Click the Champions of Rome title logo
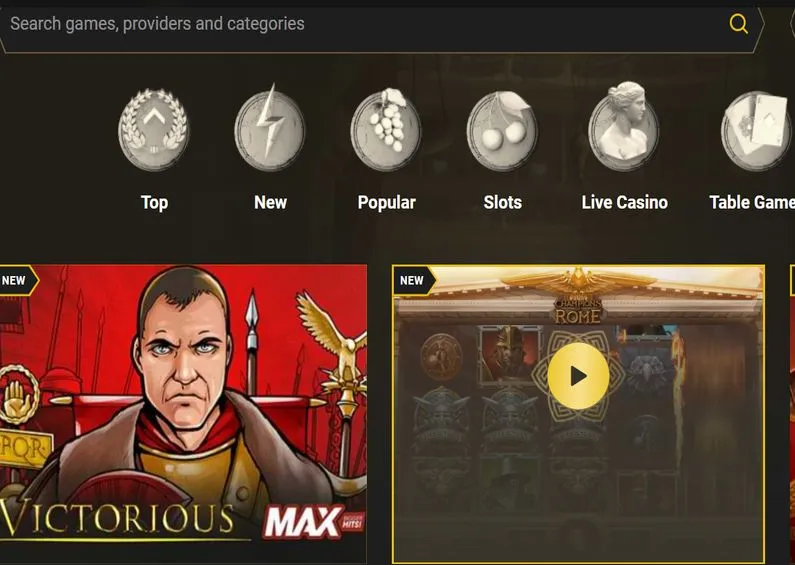Viewport: 795px width, 565px height. coord(578,310)
